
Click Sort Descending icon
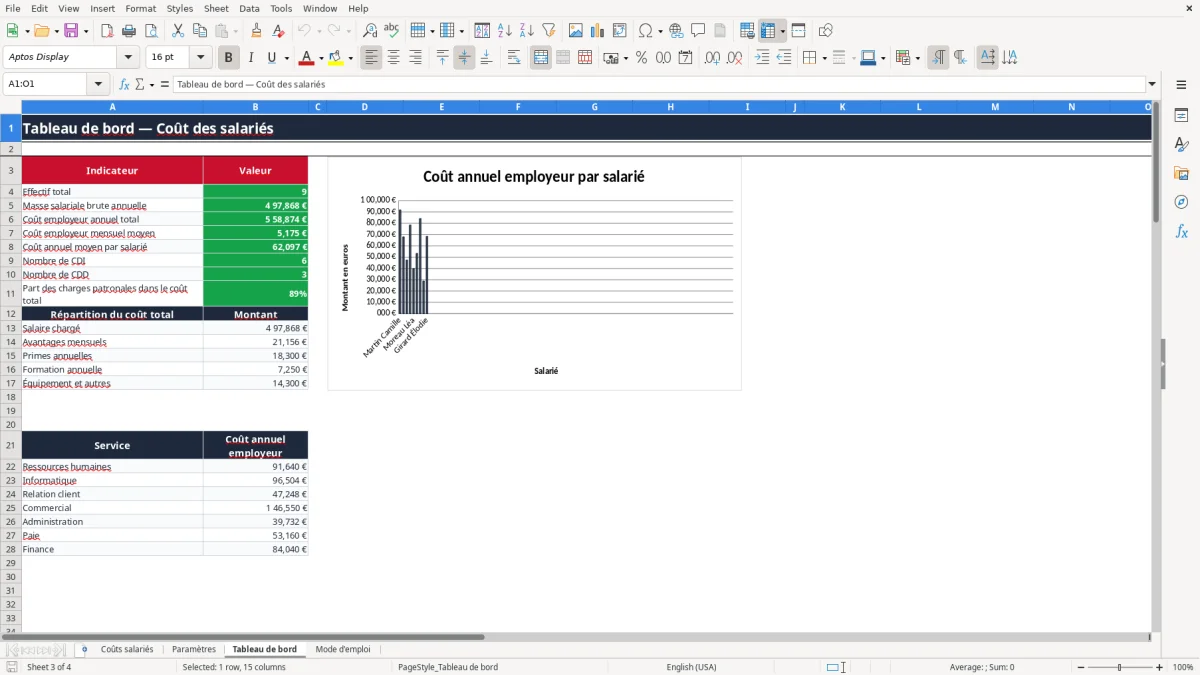(x=527, y=31)
